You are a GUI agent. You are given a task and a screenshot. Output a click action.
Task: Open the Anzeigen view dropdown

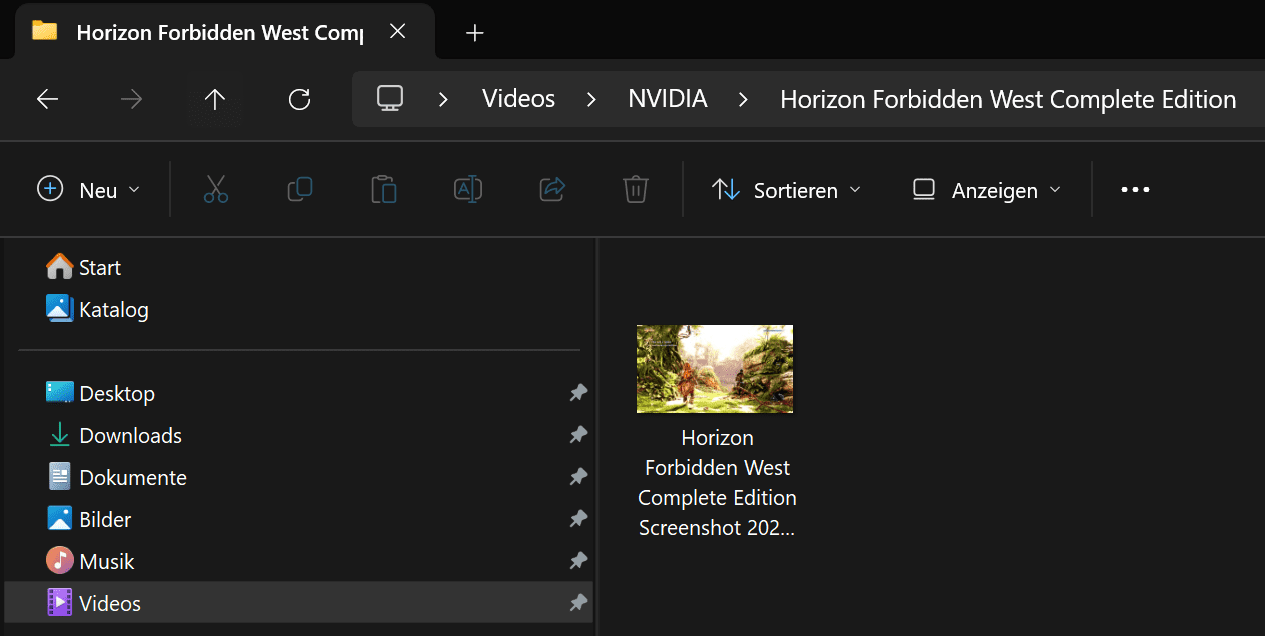[x=987, y=189]
